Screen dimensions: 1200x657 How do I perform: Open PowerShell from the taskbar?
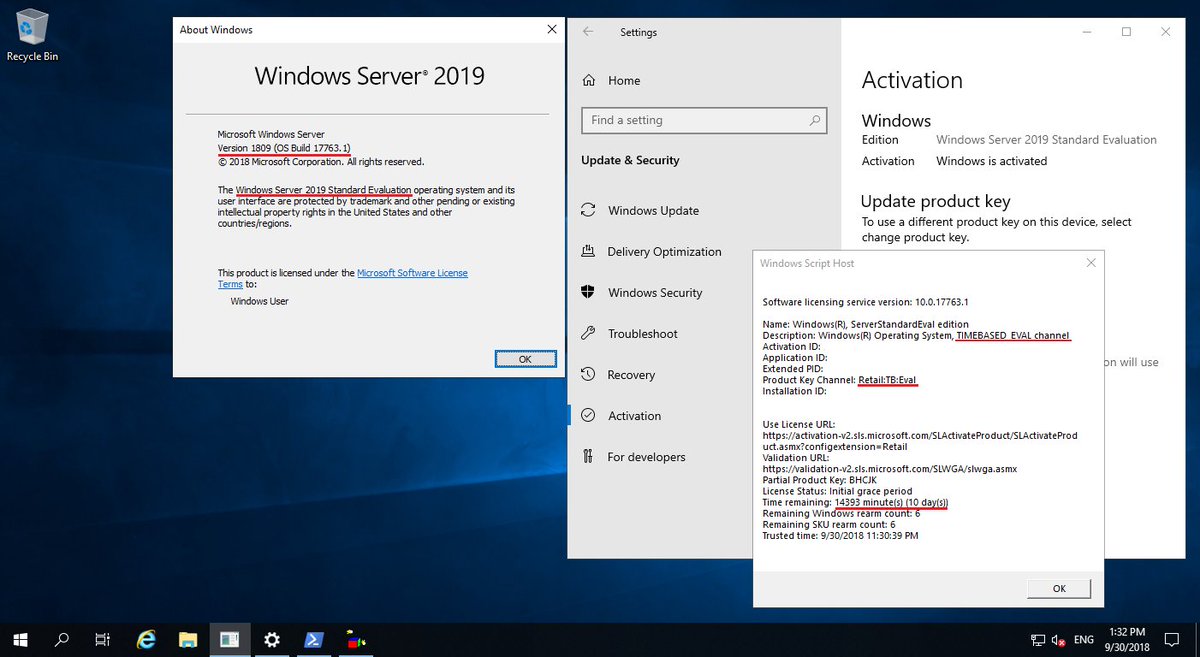[x=313, y=639]
